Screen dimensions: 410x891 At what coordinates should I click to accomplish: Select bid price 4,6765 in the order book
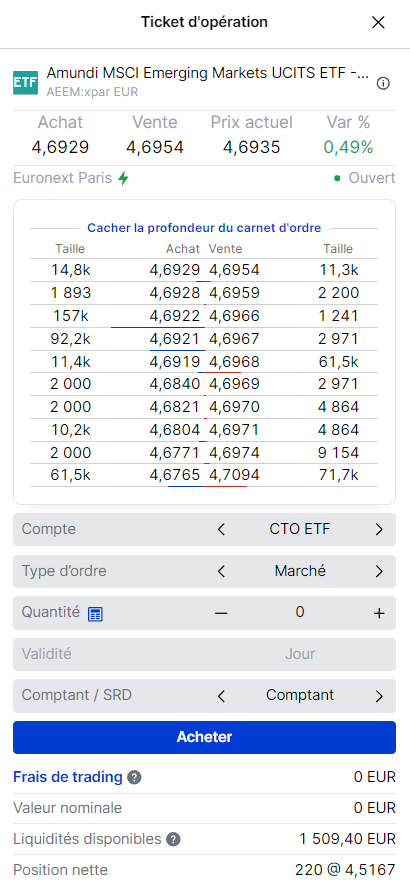pos(175,475)
